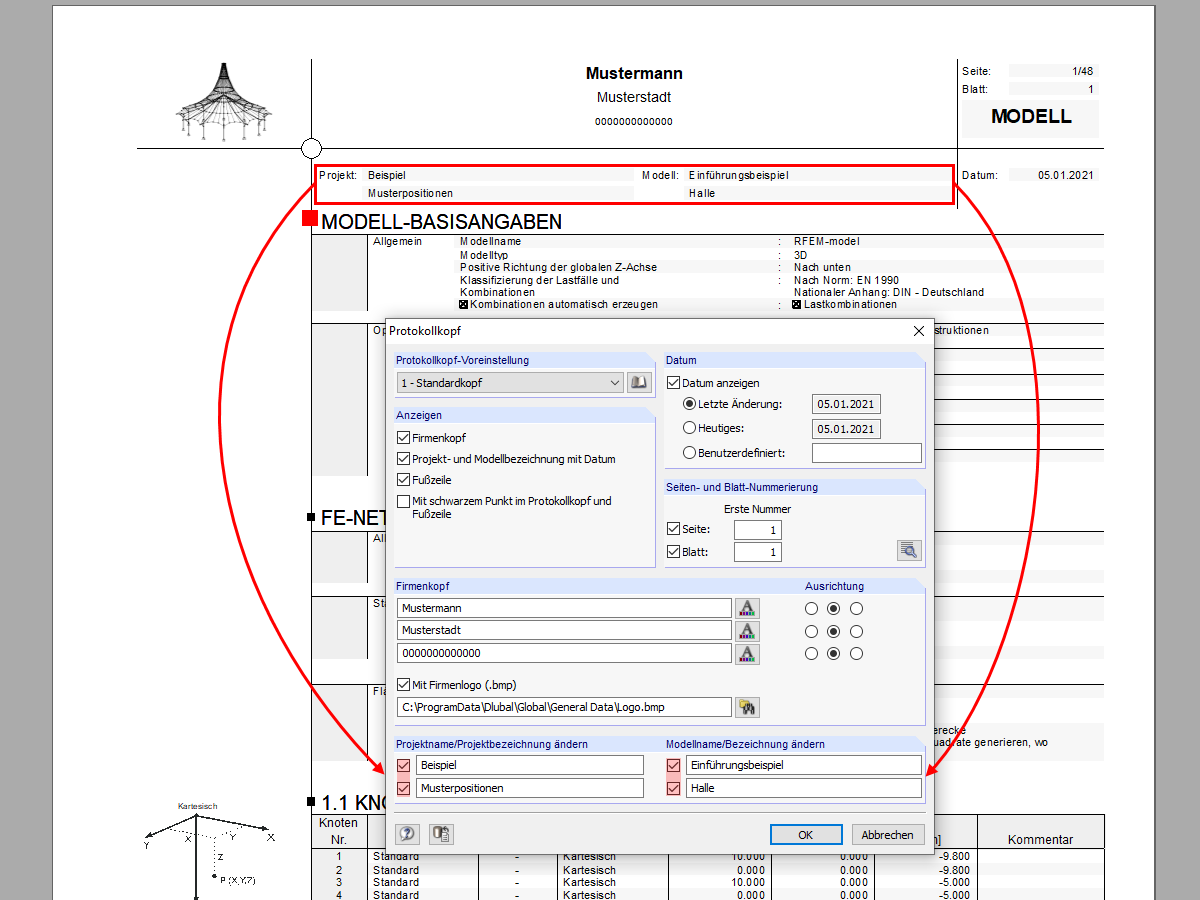Screen dimensions: 1200x900
Task: Open the header presets library book icon
Action: (x=638, y=382)
